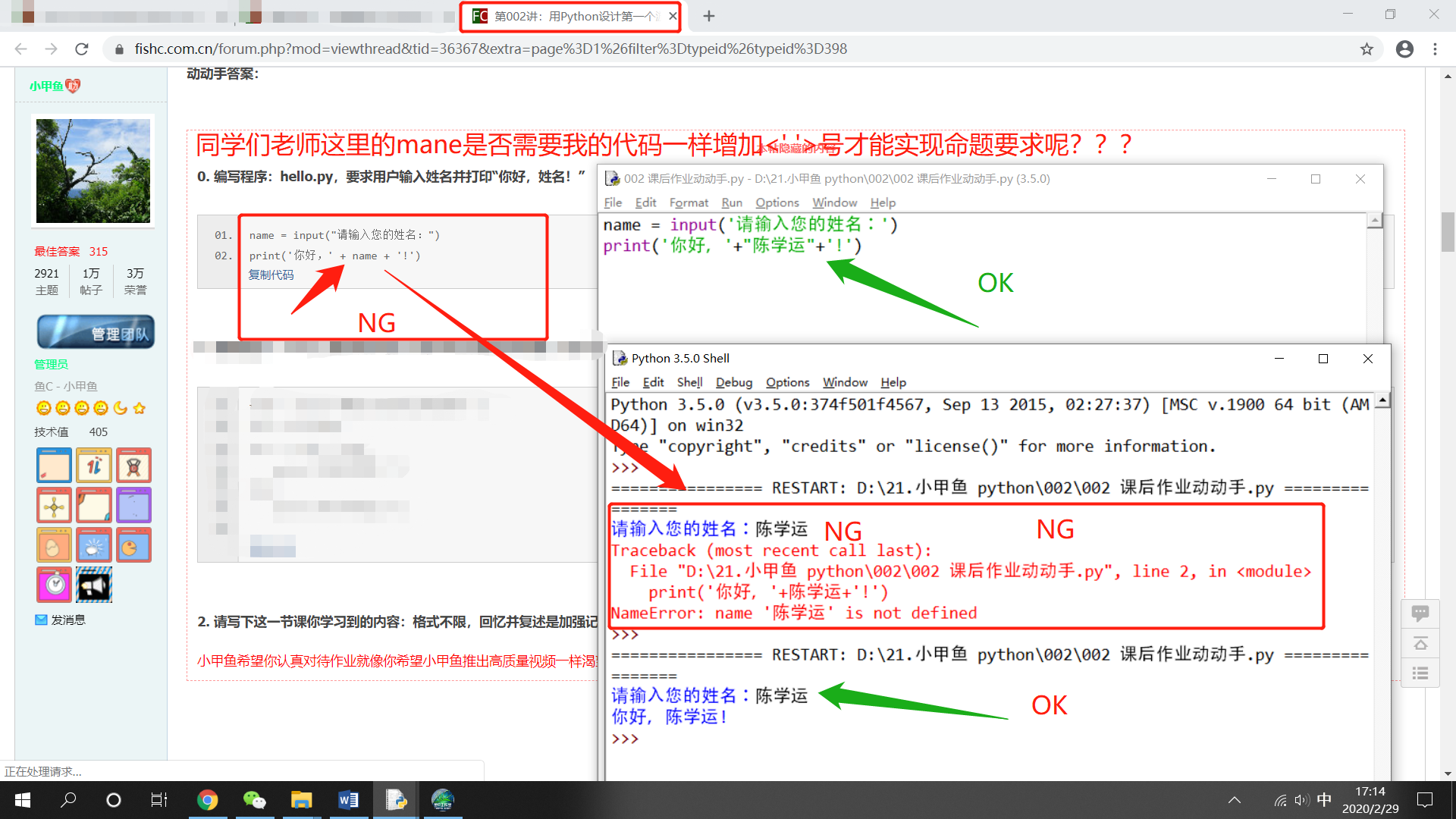Open the Windows Start menu
The image size is (1456, 819).
tap(23, 800)
